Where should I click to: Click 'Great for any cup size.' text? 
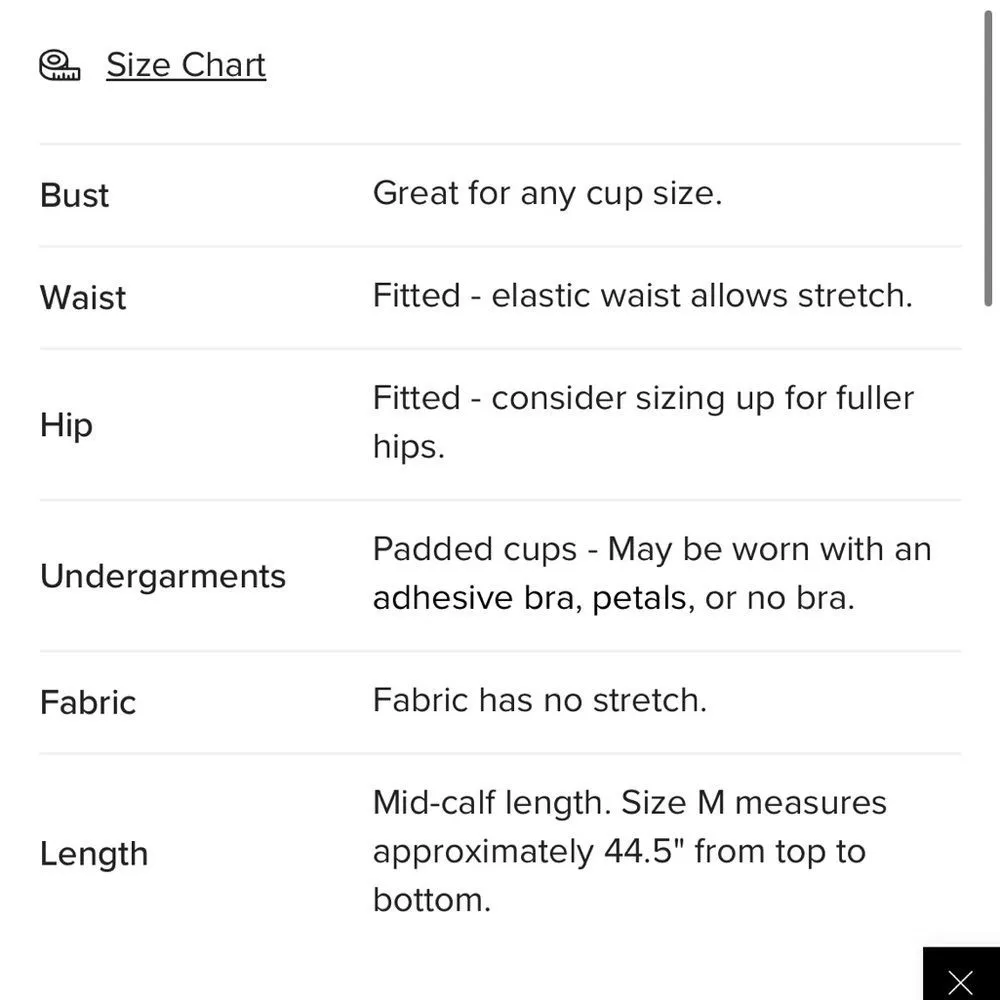pyautogui.click(x=547, y=193)
